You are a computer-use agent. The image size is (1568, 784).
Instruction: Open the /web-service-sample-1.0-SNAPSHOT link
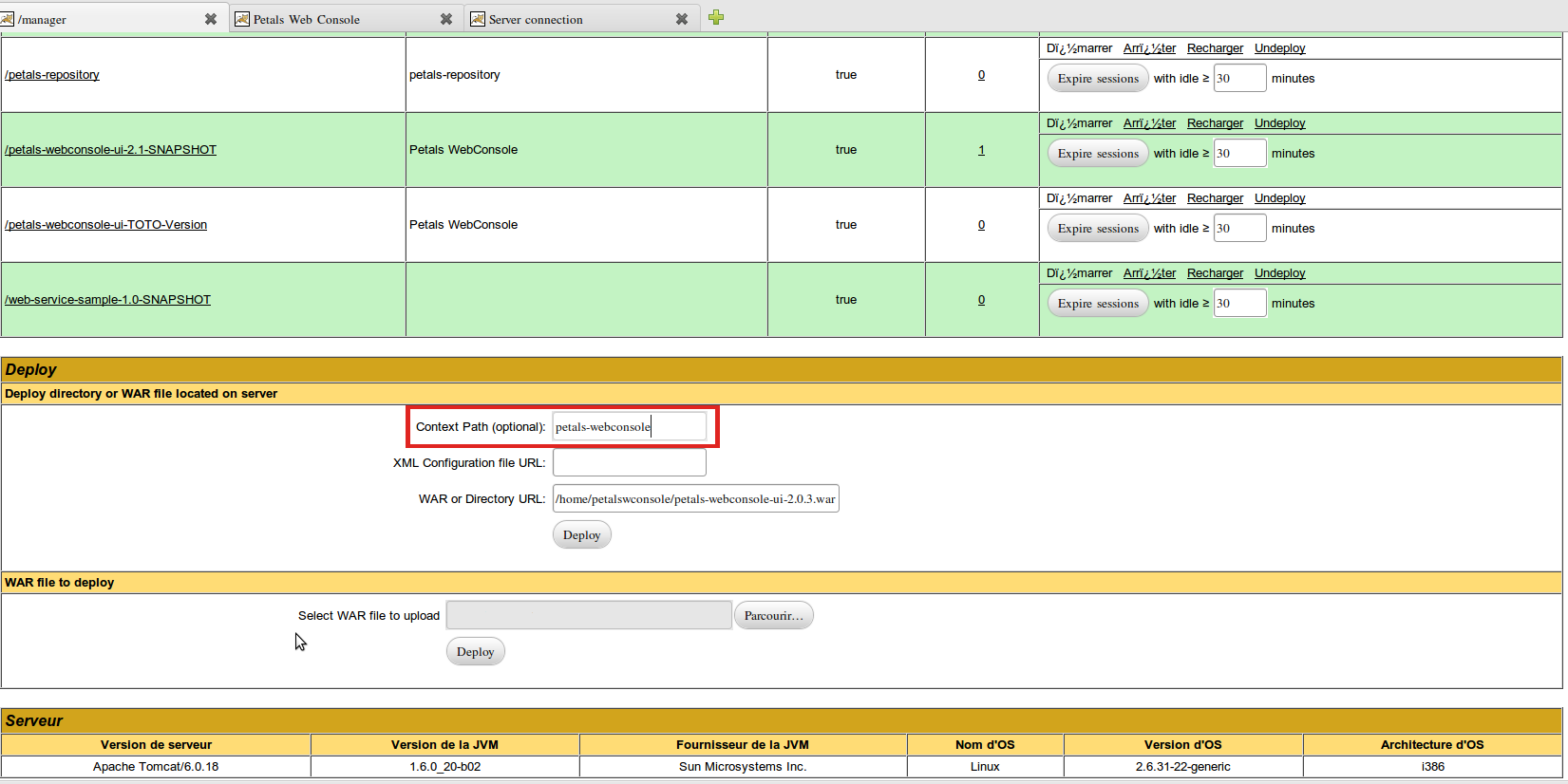click(107, 300)
